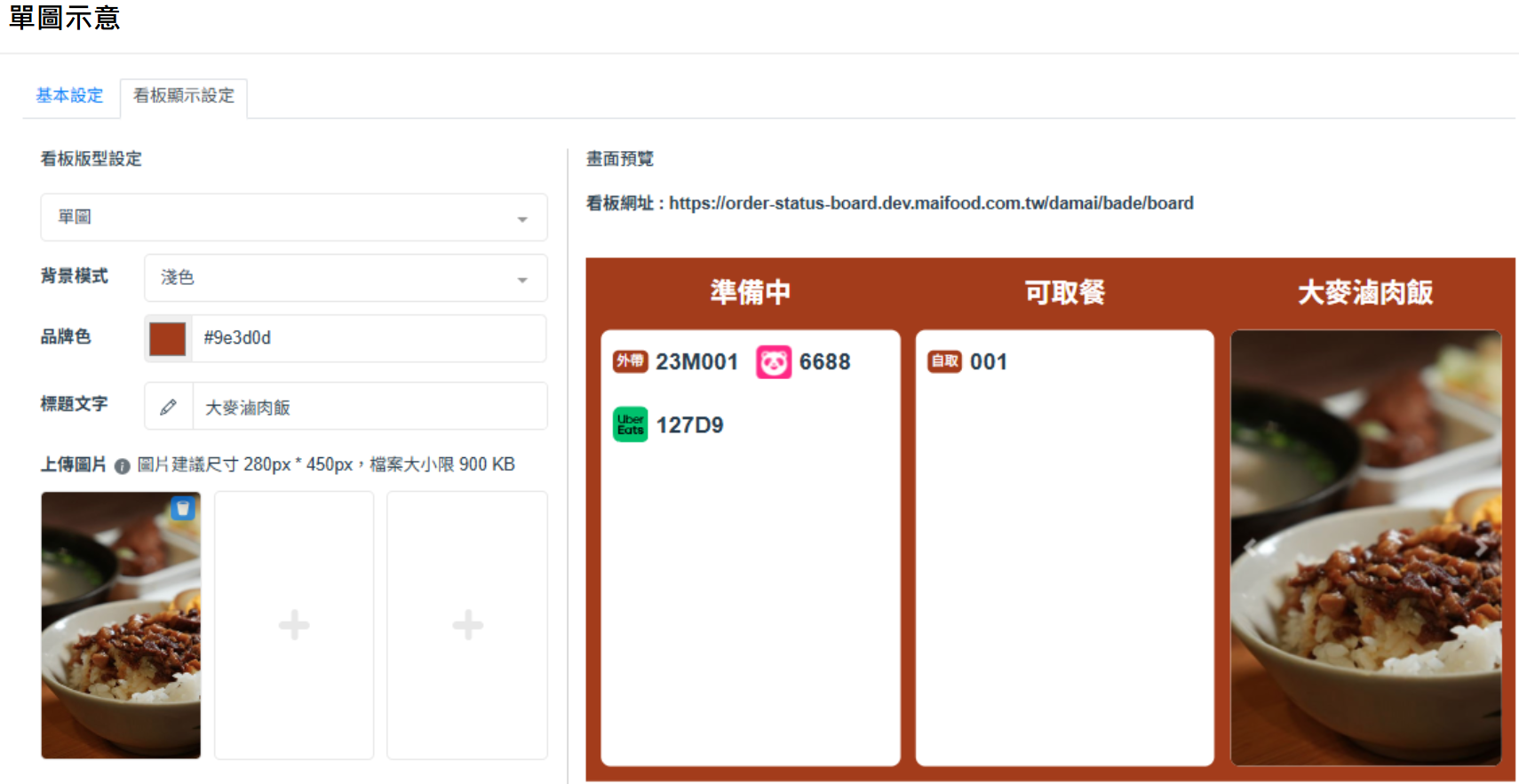Click the 大麥滷肉飯 title text input
The width and height of the screenshot is (1519, 784).
[369, 408]
